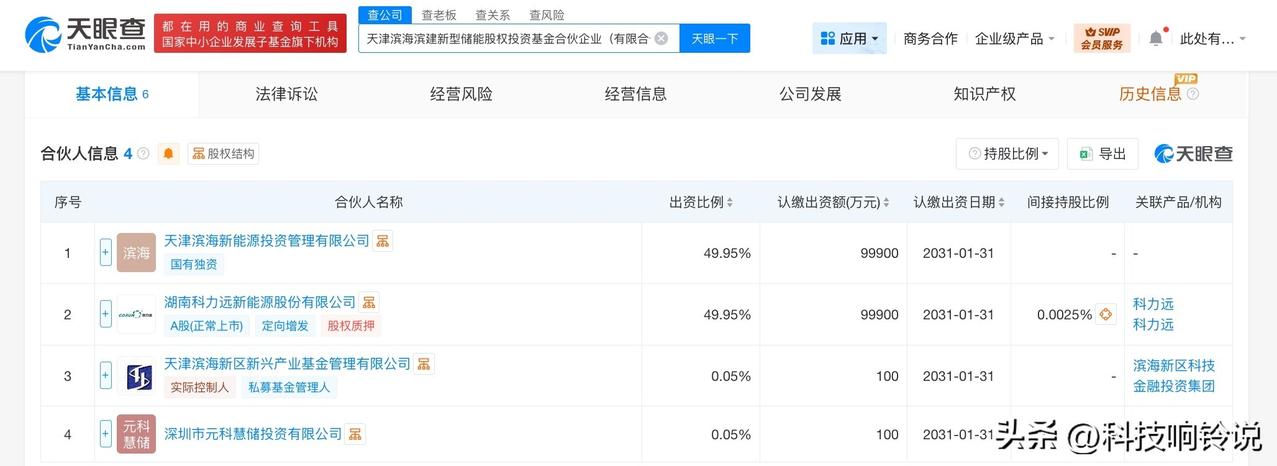Select the 经营风险 tab

(x=461, y=94)
